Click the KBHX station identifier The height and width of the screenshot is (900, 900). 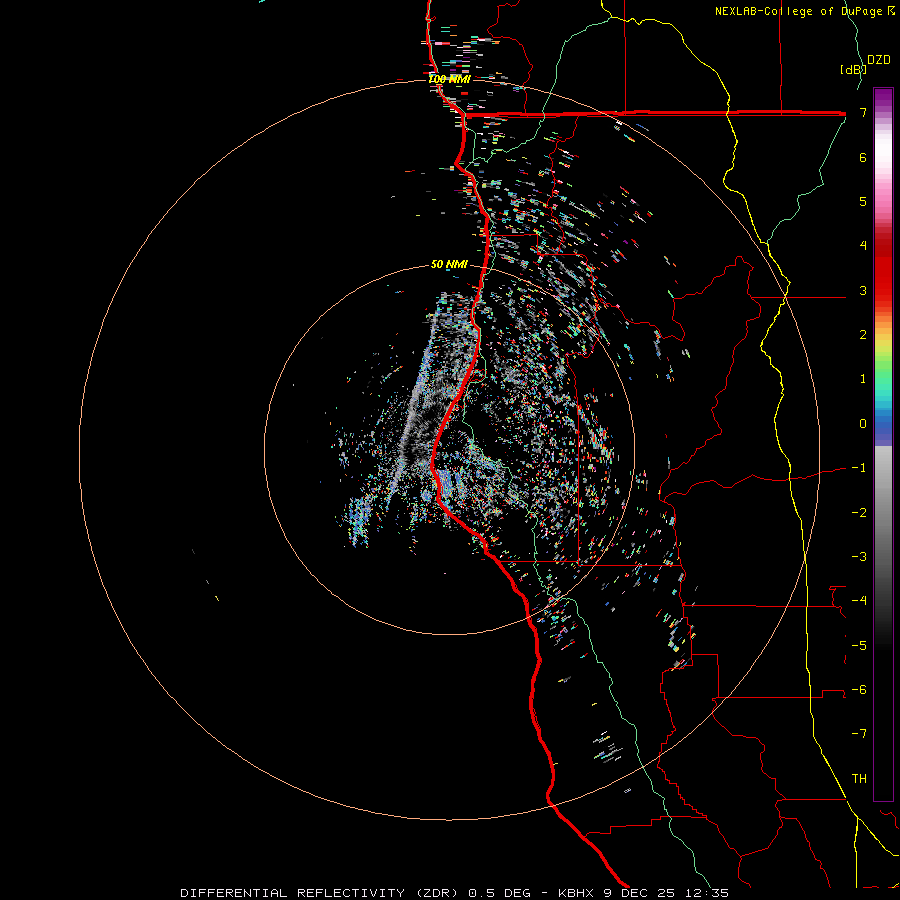coord(577,893)
